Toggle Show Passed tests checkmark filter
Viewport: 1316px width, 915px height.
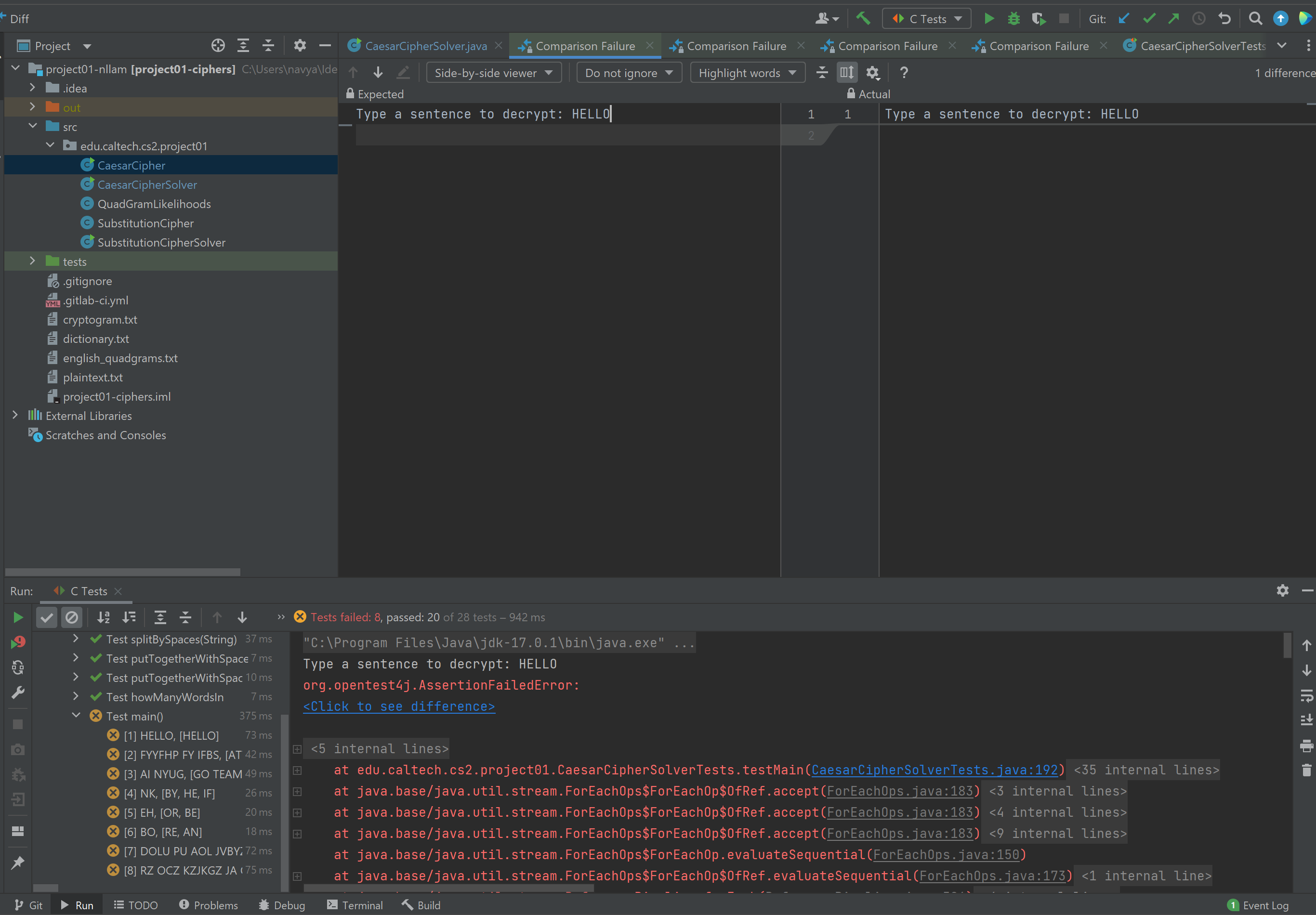coord(47,617)
